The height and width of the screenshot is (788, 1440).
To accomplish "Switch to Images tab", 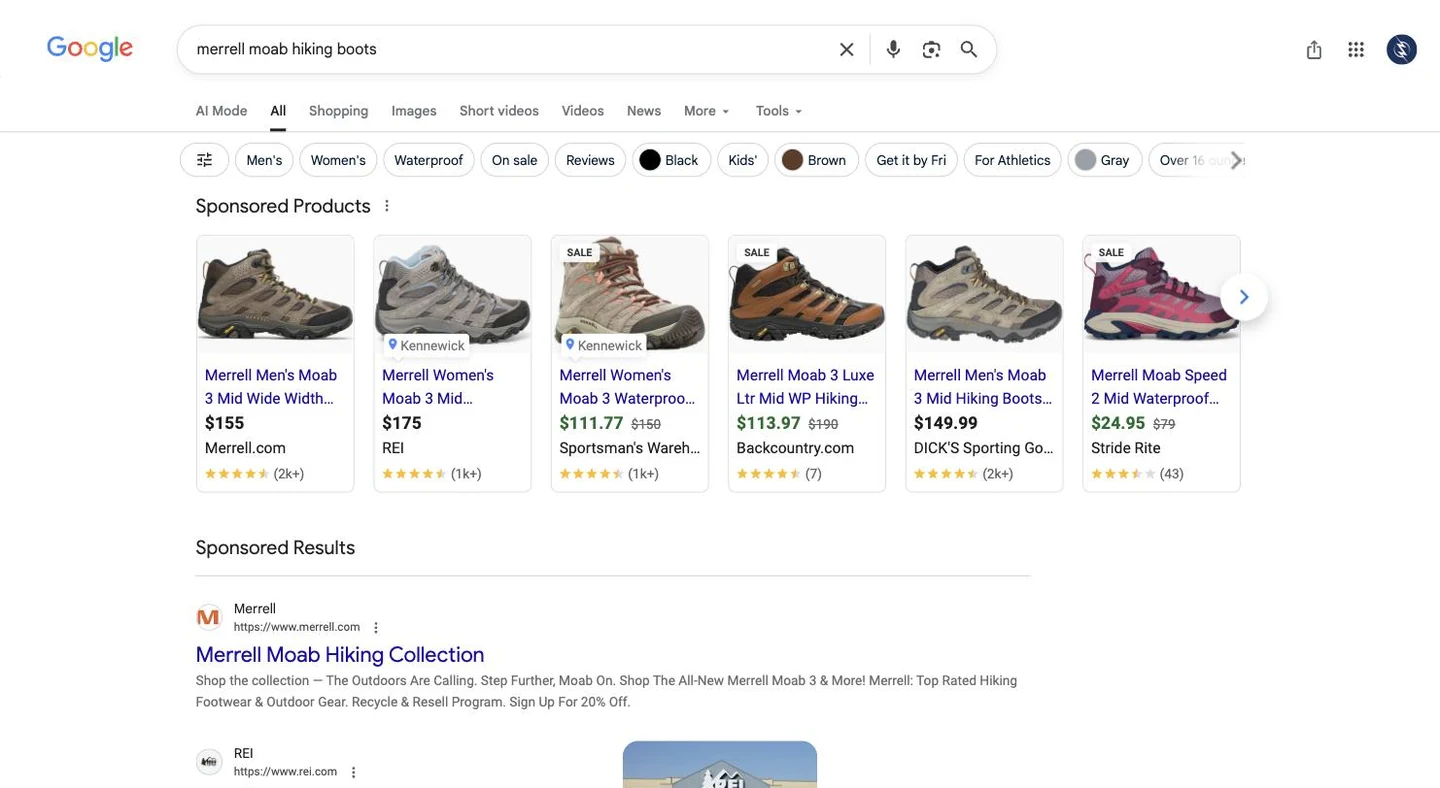I will [x=414, y=111].
